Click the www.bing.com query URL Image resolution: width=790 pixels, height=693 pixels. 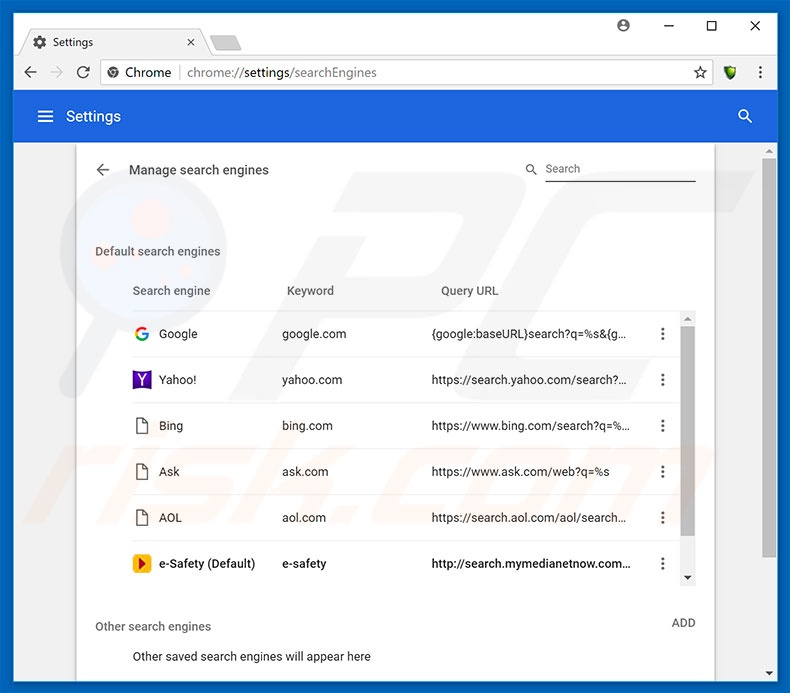point(530,426)
